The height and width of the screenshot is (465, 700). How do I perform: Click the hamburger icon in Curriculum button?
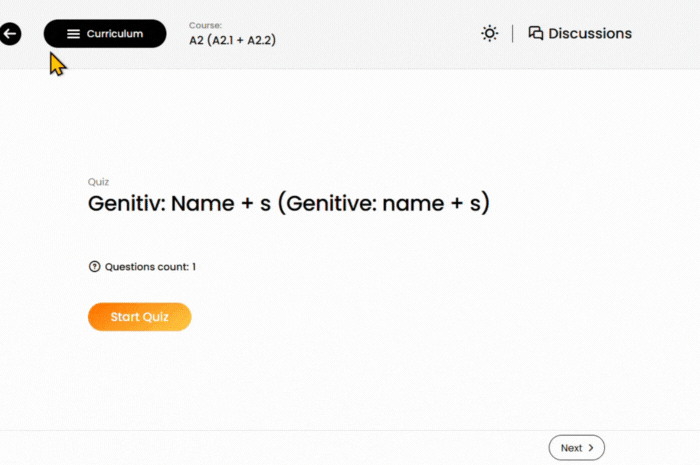[x=73, y=34]
